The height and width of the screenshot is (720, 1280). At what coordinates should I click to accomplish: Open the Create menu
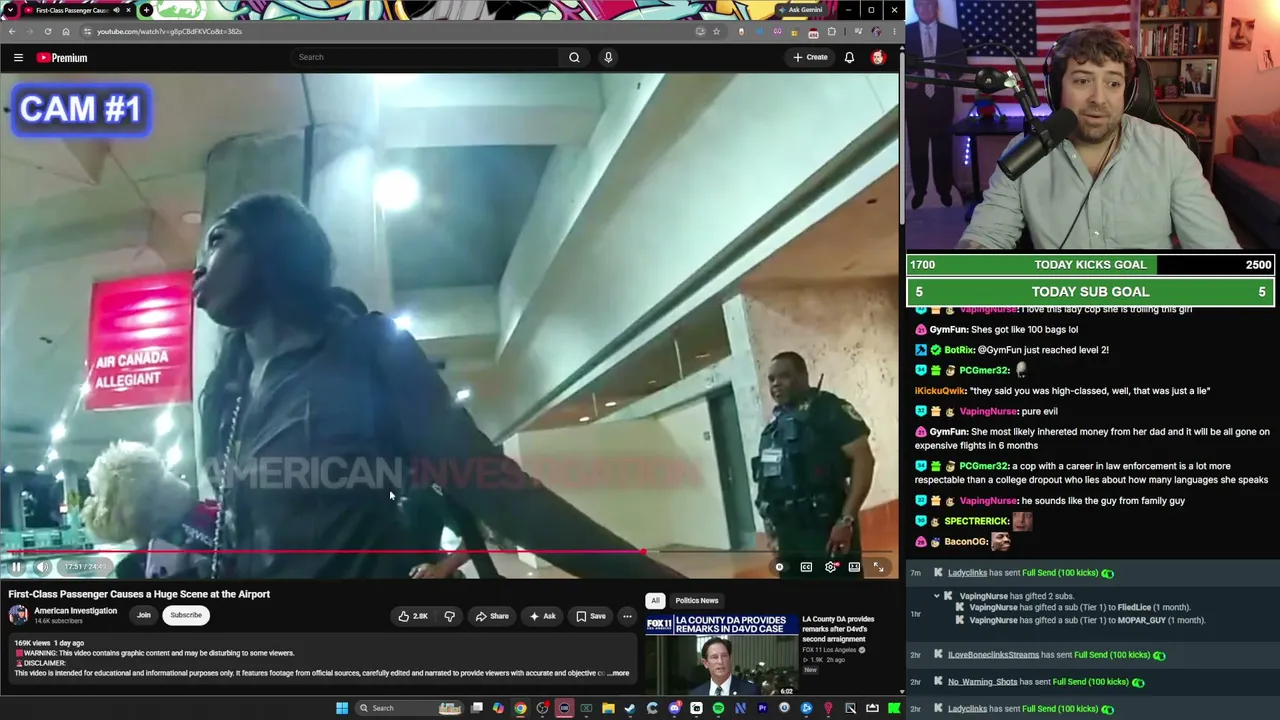pos(810,57)
